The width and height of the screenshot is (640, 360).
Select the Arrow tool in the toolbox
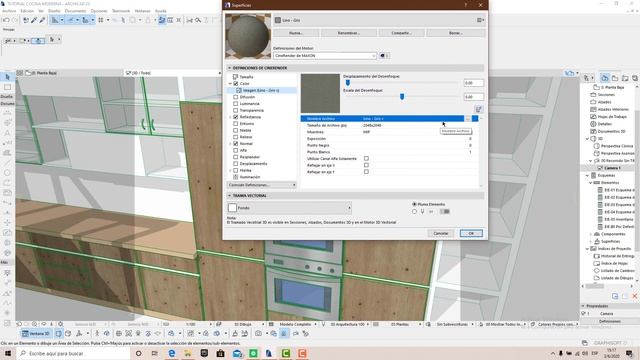pos(7,77)
